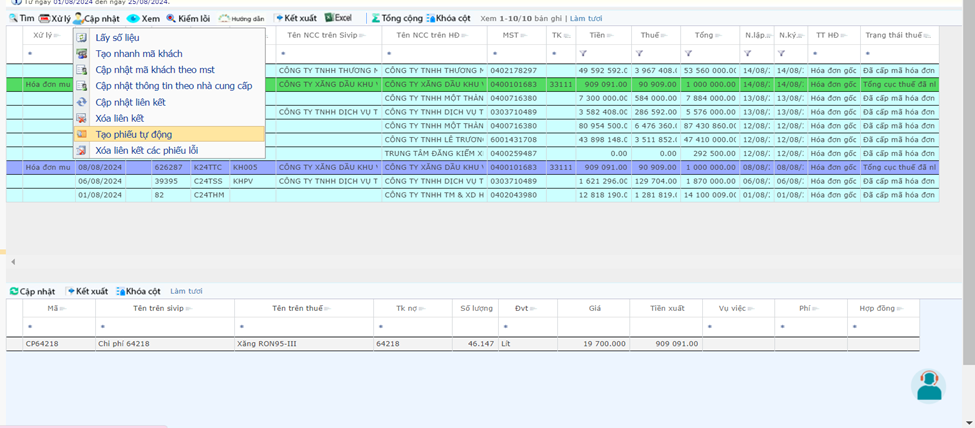Open the Hướng dẫn guide
975x428 pixels.
coord(241,18)
